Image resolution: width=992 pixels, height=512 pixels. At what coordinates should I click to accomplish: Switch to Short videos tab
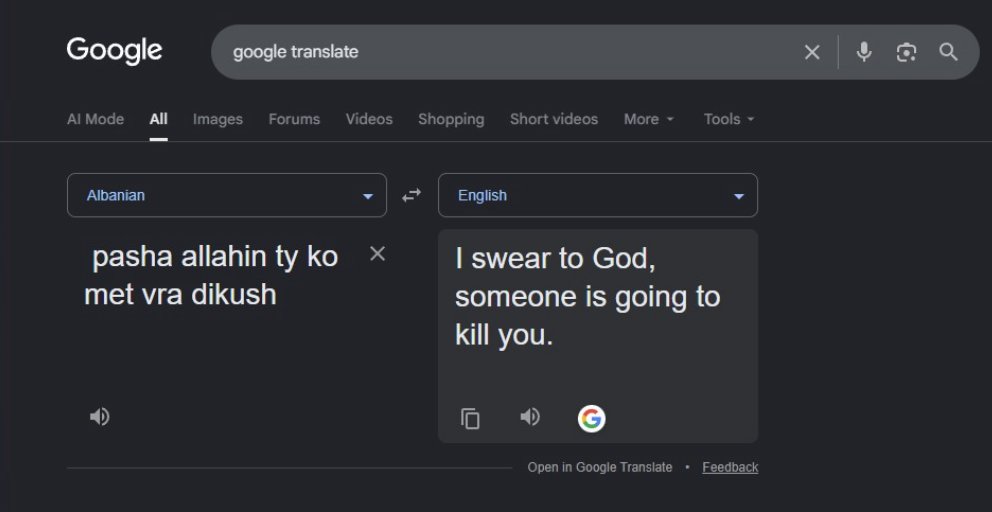554,119
